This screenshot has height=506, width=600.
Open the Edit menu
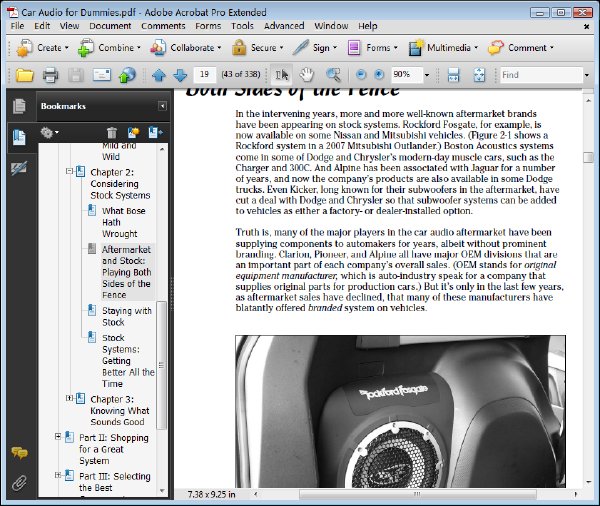pos(42,26)
